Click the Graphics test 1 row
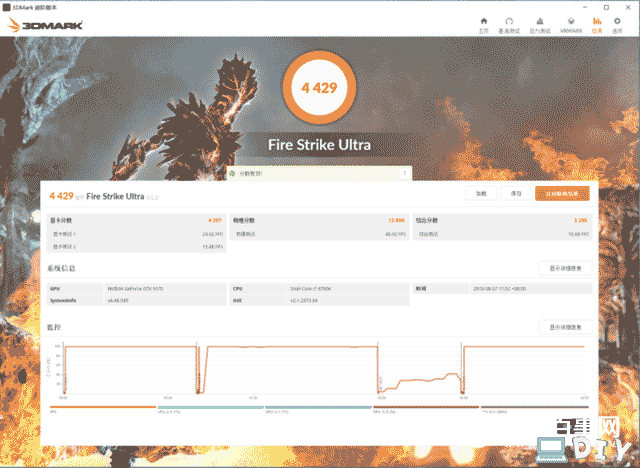 click(x=136, y=234)
